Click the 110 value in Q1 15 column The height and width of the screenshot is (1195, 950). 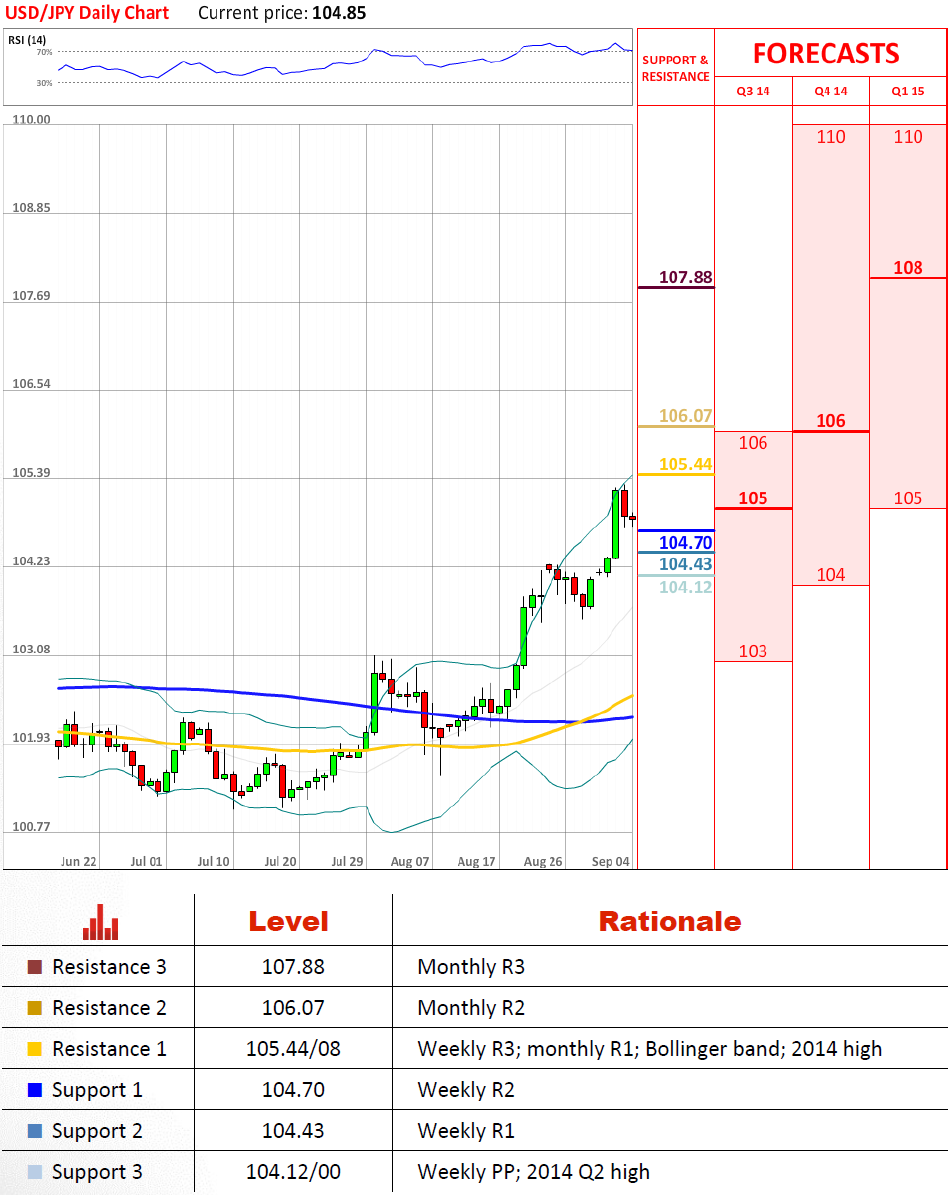pos(907,137)
